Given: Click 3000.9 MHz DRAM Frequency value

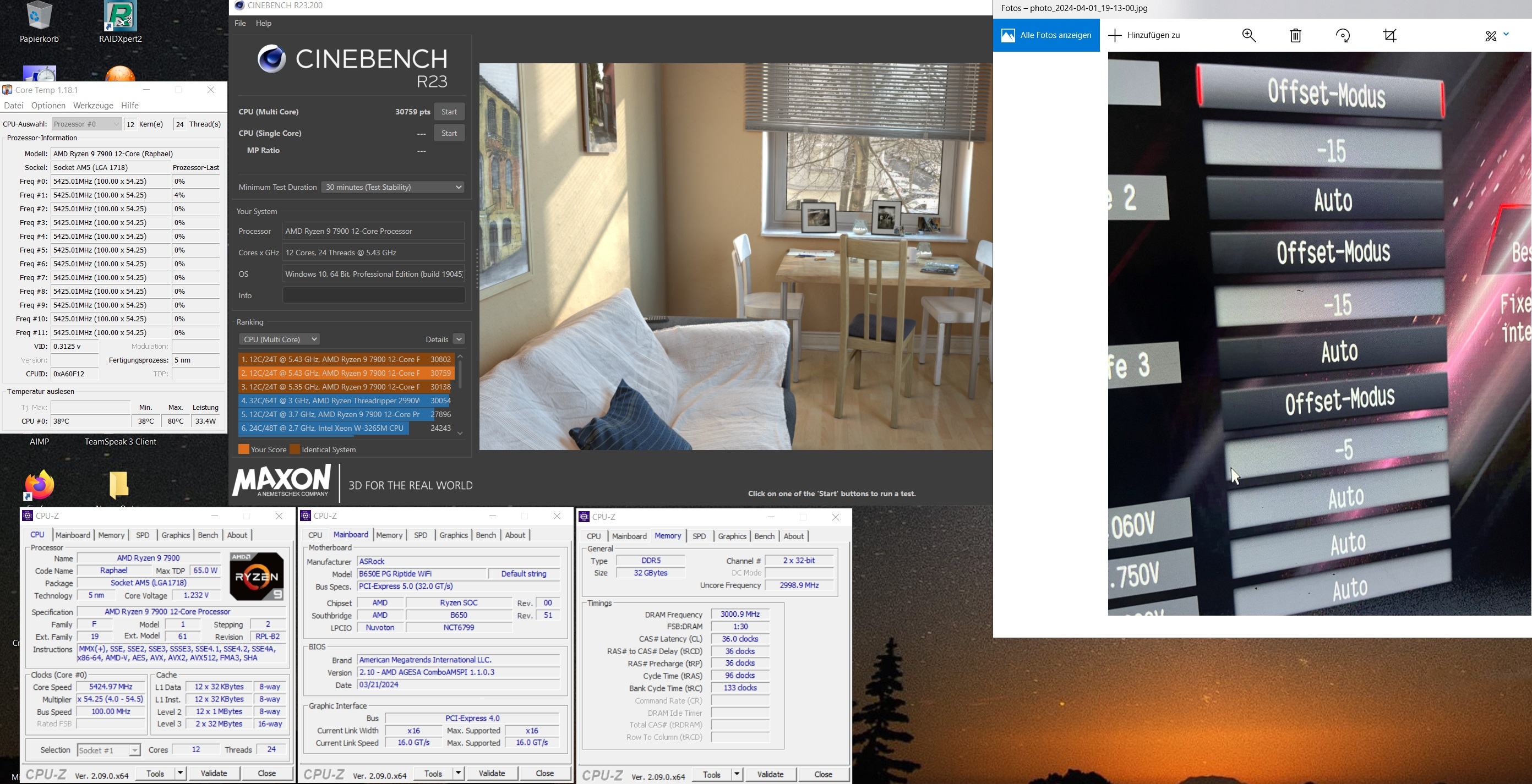Looking at the screenshot, I should 740,614.
